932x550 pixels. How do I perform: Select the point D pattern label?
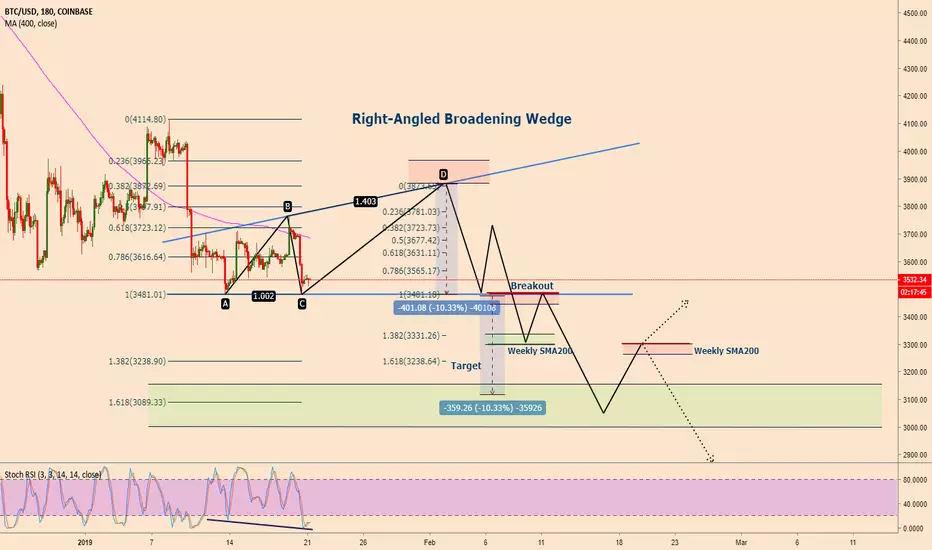click(443, 174)
